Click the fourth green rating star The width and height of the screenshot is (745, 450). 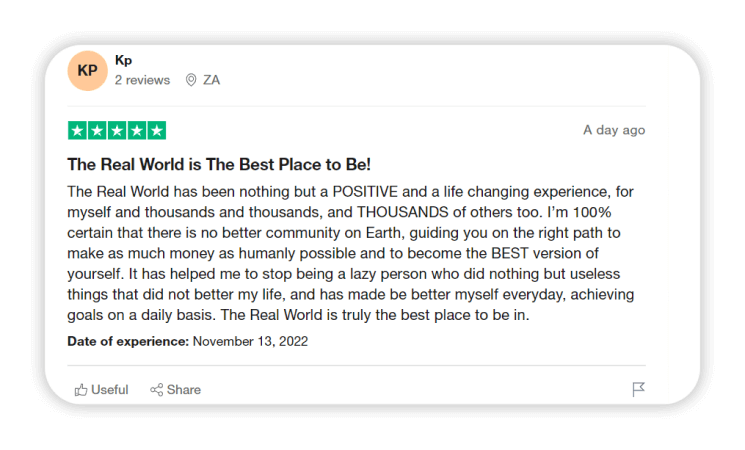[136, 130]
